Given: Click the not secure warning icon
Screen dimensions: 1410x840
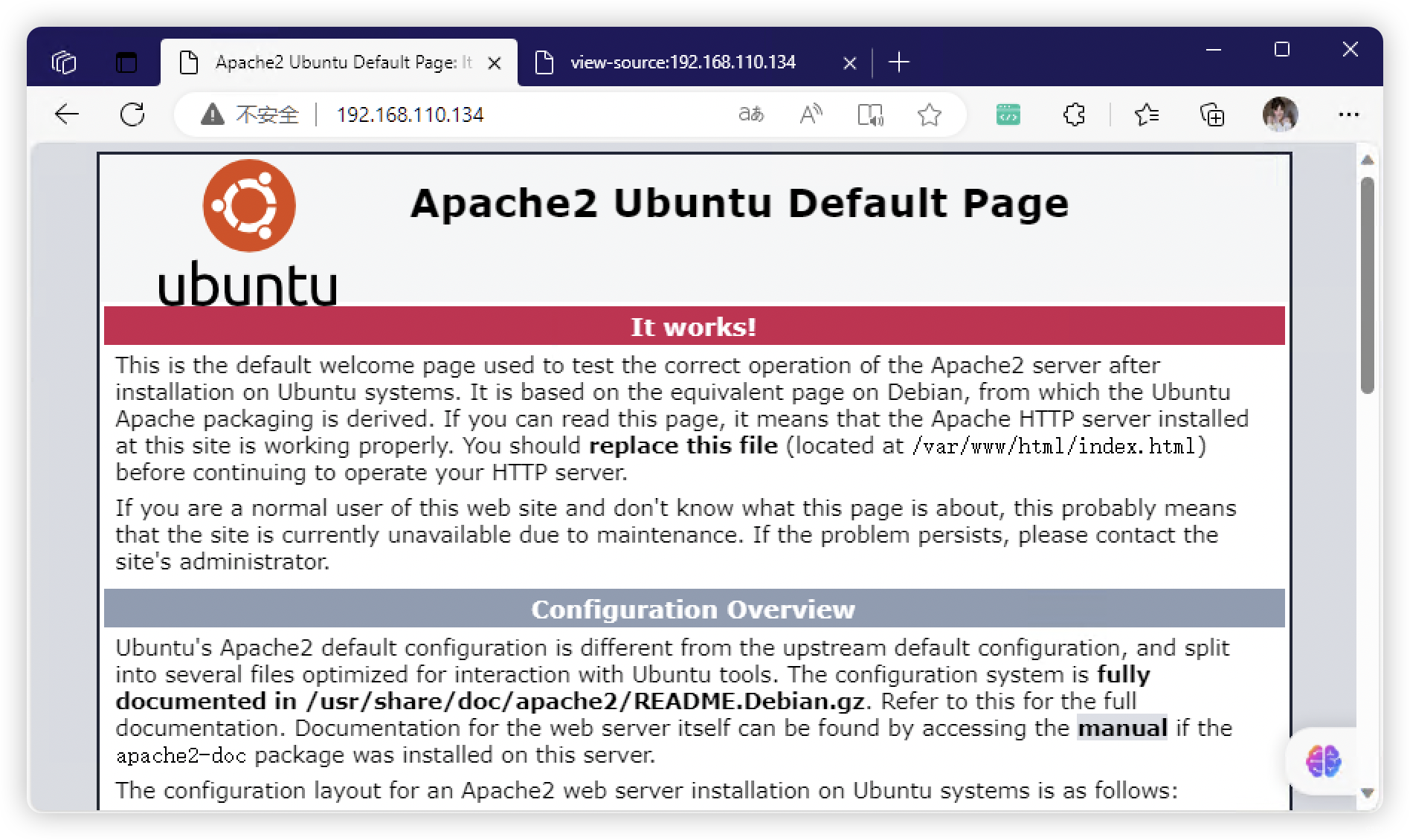Looking at the screenshot, I should point(212,114).
